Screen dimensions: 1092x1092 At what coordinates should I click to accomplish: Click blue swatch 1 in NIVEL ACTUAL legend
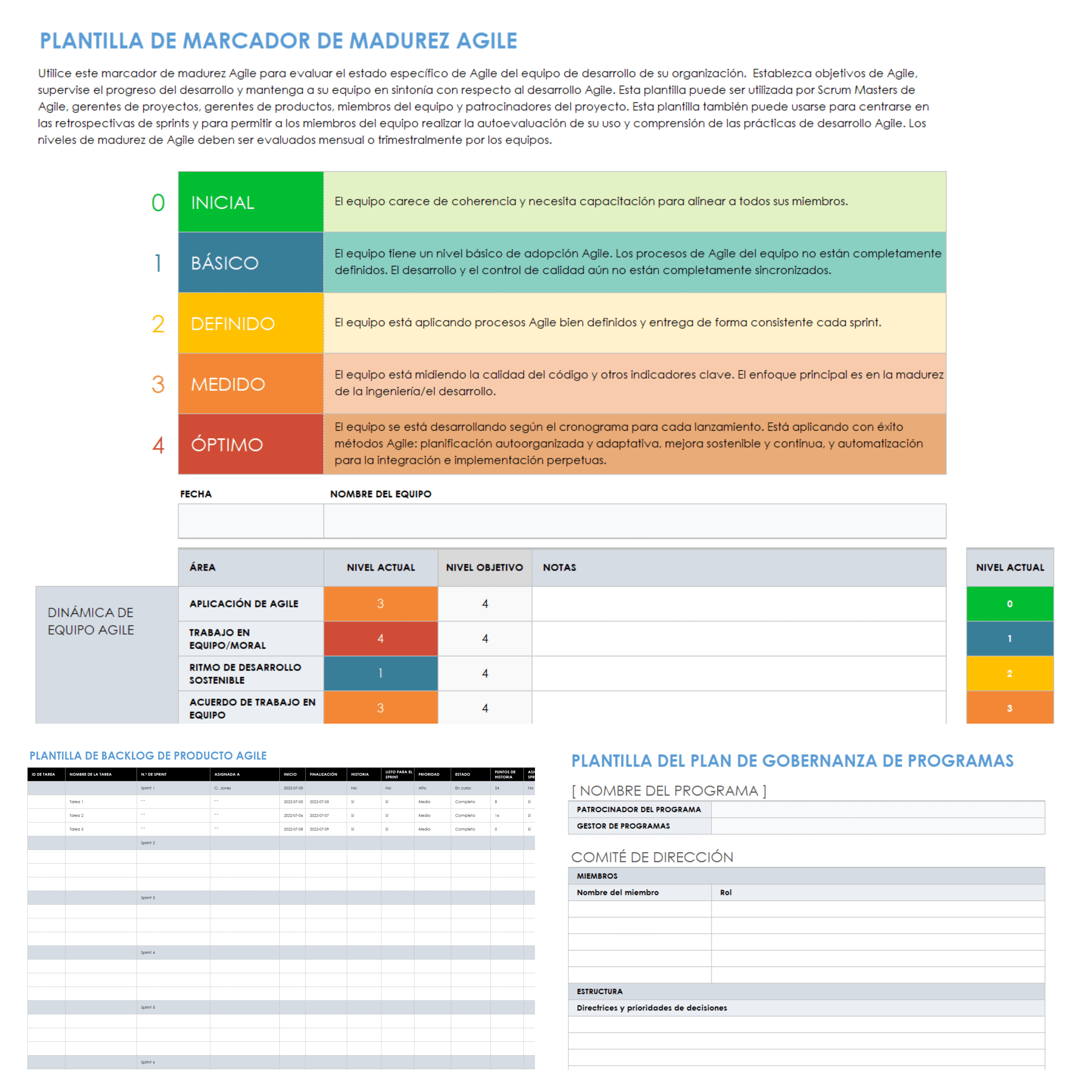pyautogui.click(x=1009, y=639)
